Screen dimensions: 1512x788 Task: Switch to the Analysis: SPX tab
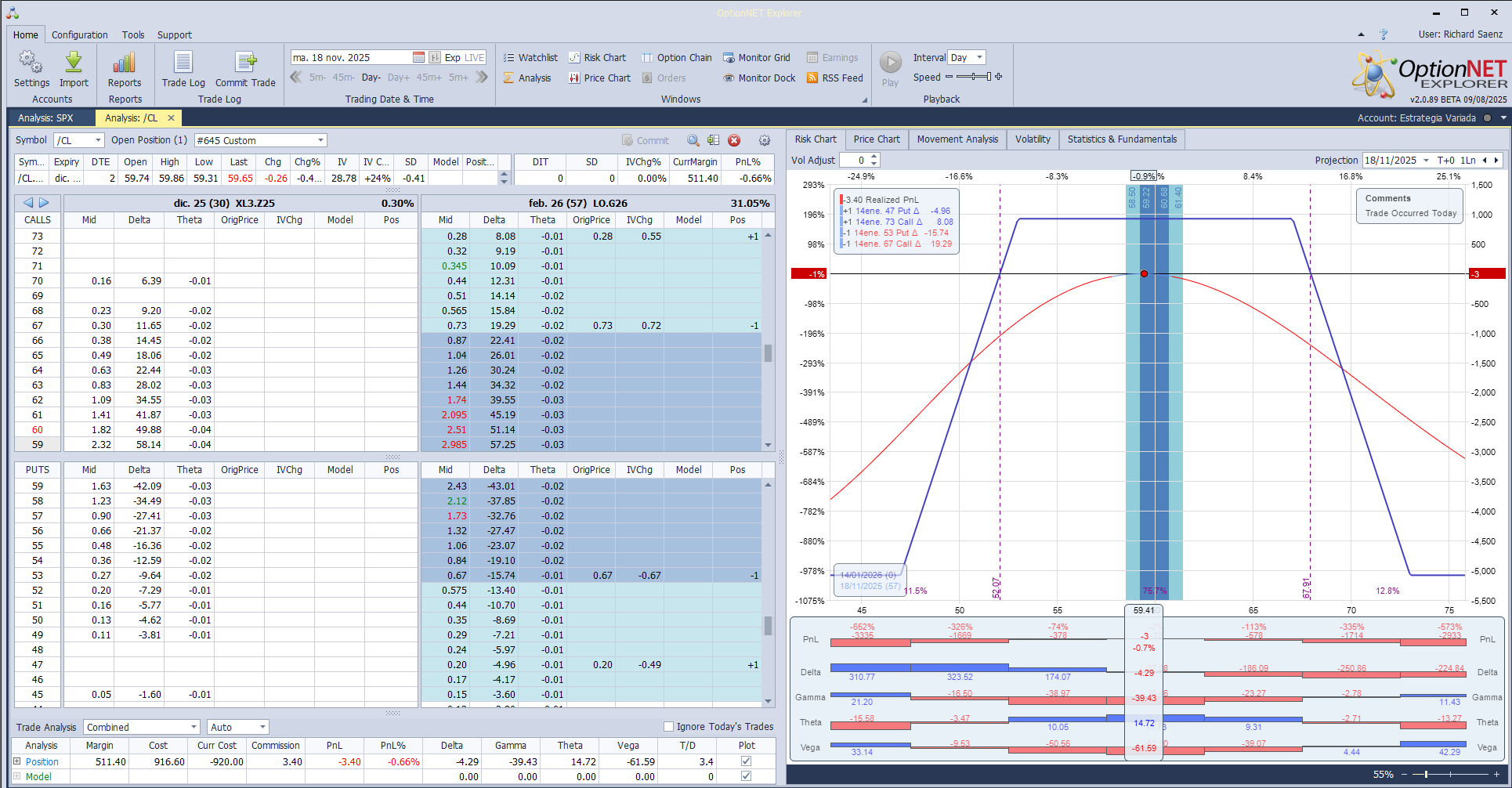click(x=45, y=117)
